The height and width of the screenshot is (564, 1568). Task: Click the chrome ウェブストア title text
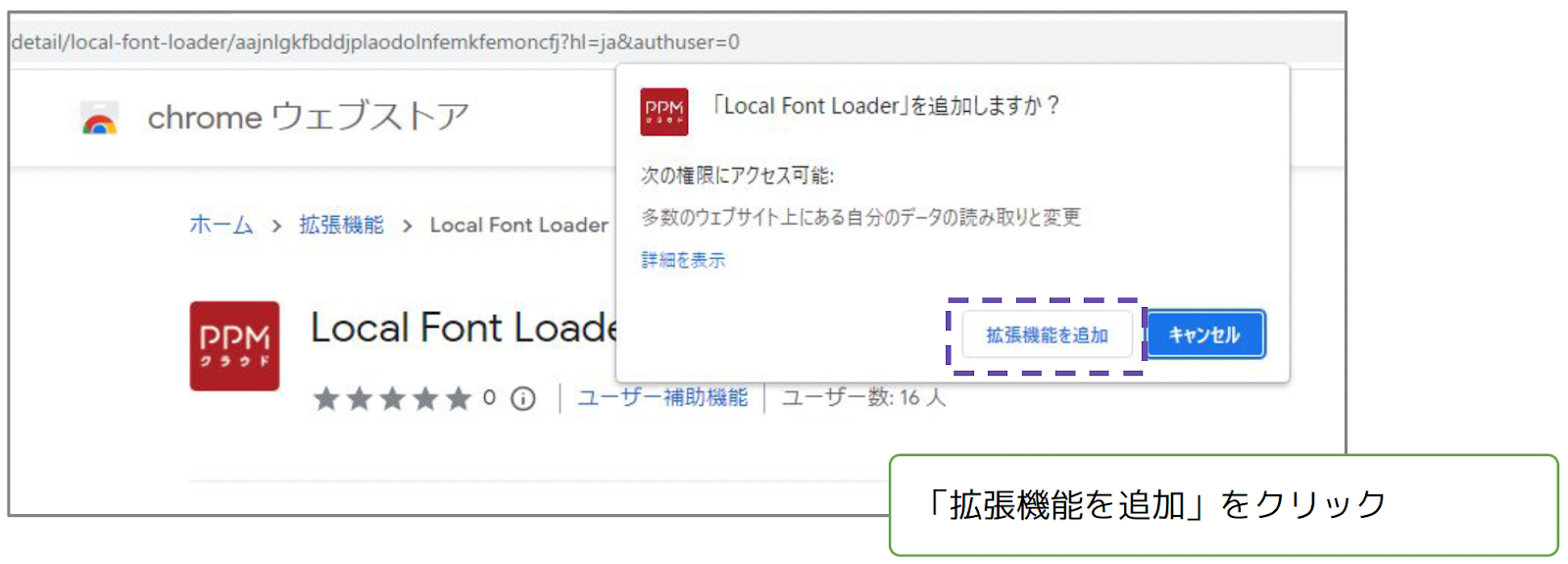click(x=309, y=117)
